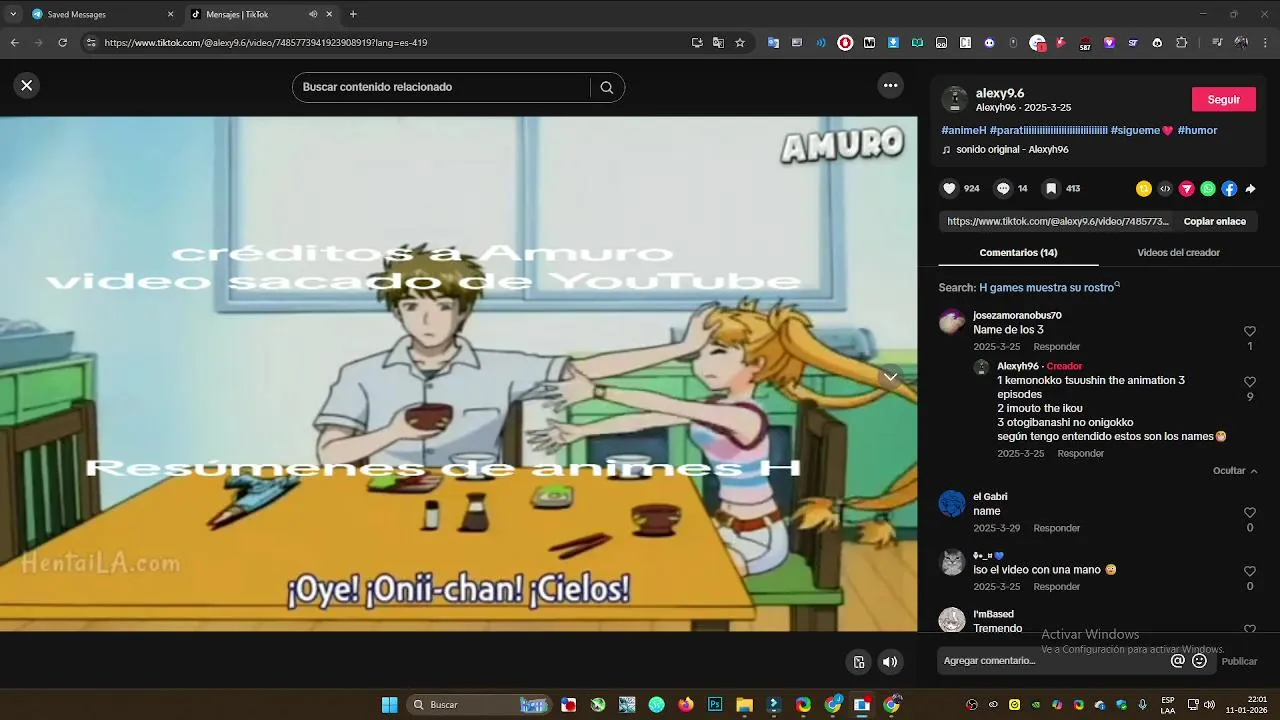1280x720 pixels.
Task: Like the video with the heart icon showing 924
Action: 950,188
